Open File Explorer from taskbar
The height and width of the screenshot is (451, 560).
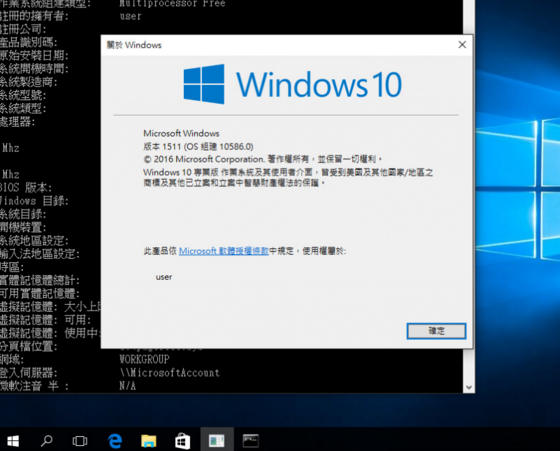pyautogui.click(x=148, y=441)
